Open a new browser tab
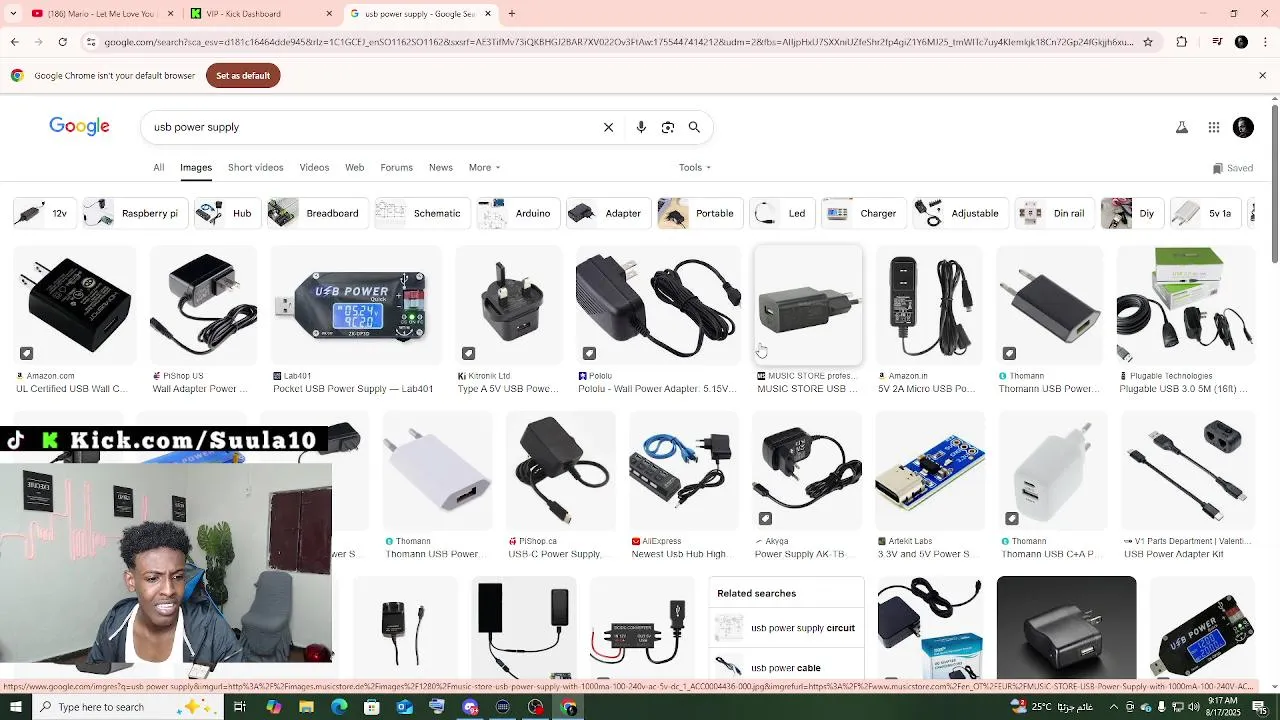This screenshot has height=720, width=1280. click(512, 14)
